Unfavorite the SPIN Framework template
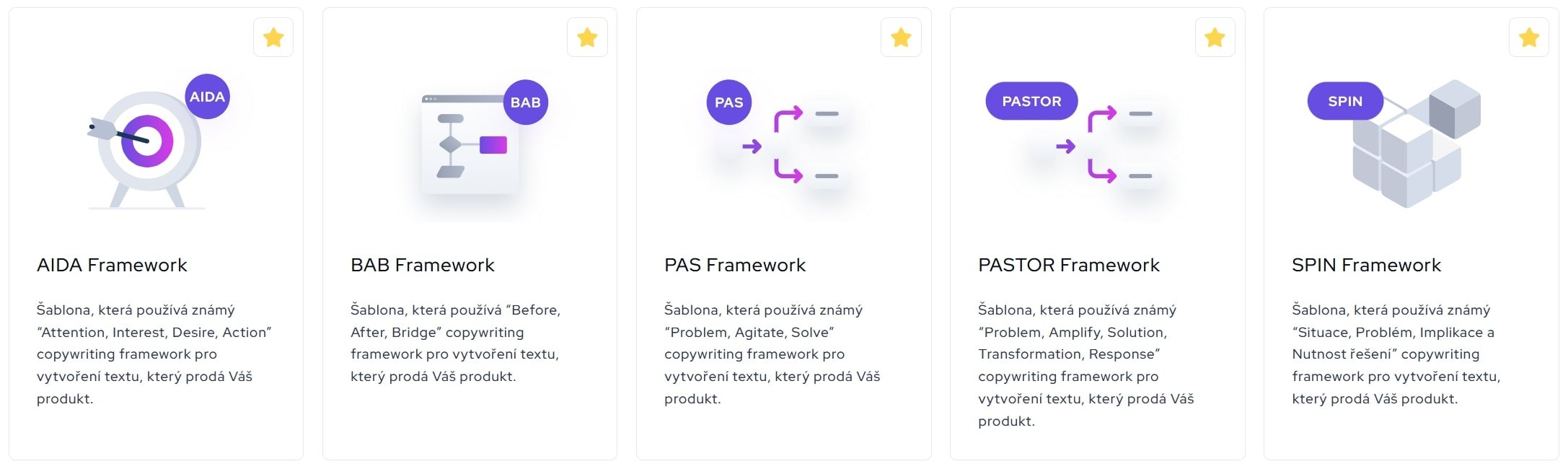This screenshot has height=464, width=1568. coord(1528,38)
